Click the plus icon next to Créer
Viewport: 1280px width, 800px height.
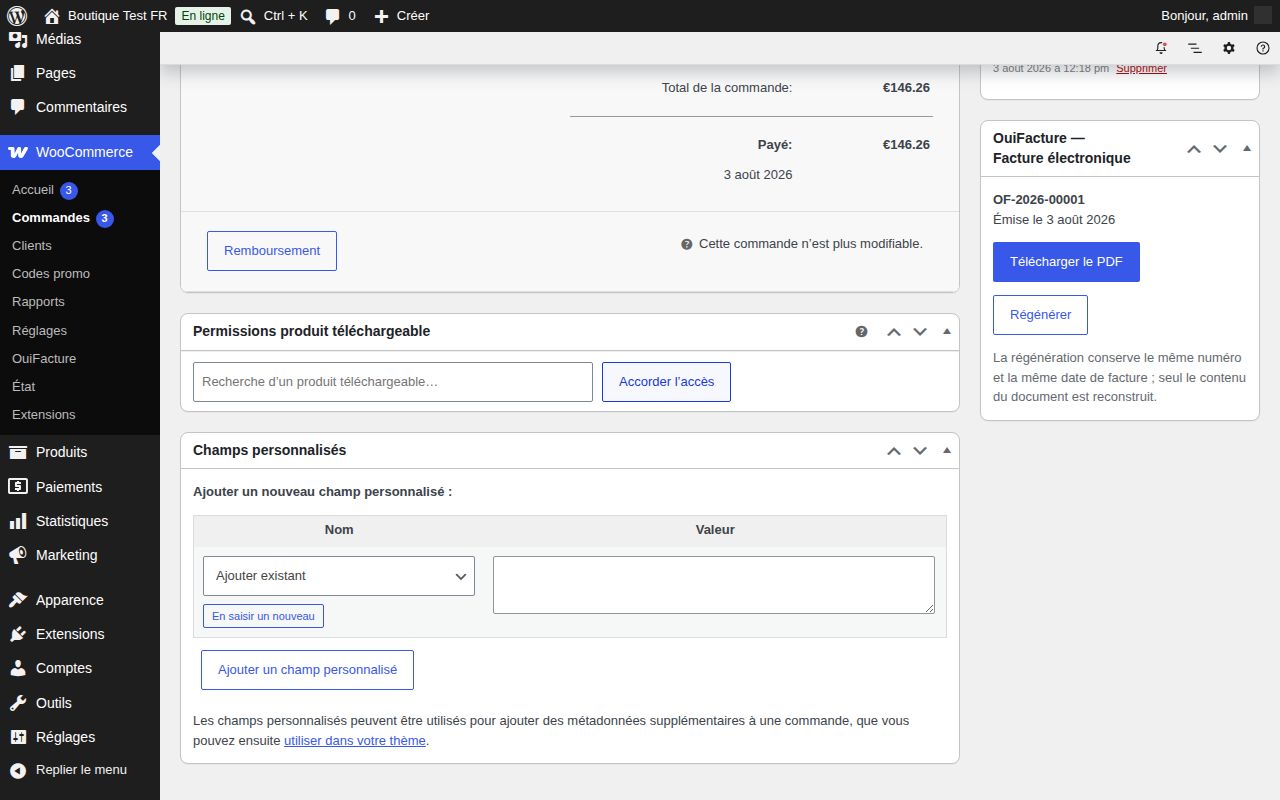(x=381, y=16)
